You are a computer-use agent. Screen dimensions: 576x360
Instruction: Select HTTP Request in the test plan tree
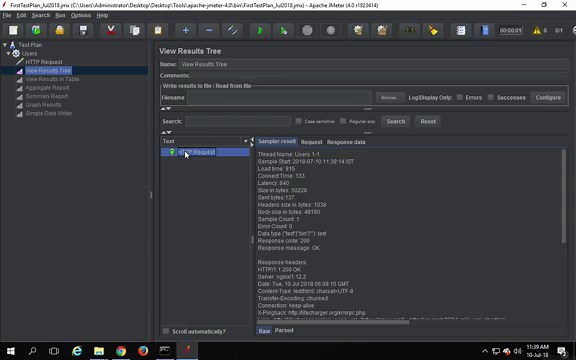[x=44, y=62]
